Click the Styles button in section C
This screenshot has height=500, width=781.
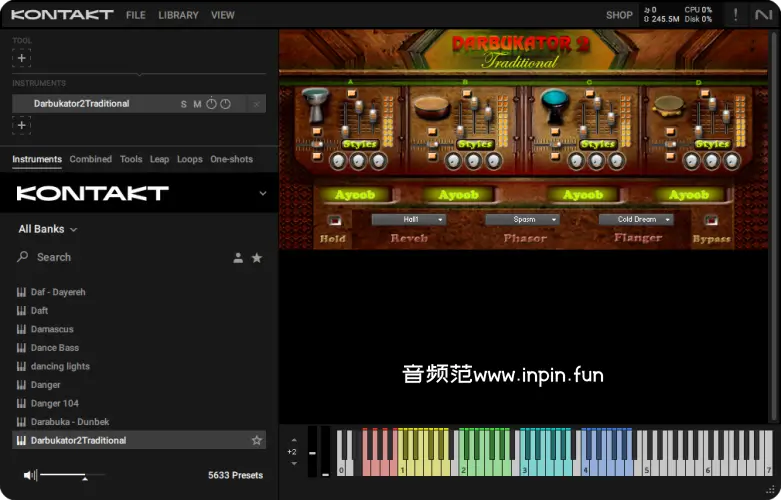coord(598,144)
